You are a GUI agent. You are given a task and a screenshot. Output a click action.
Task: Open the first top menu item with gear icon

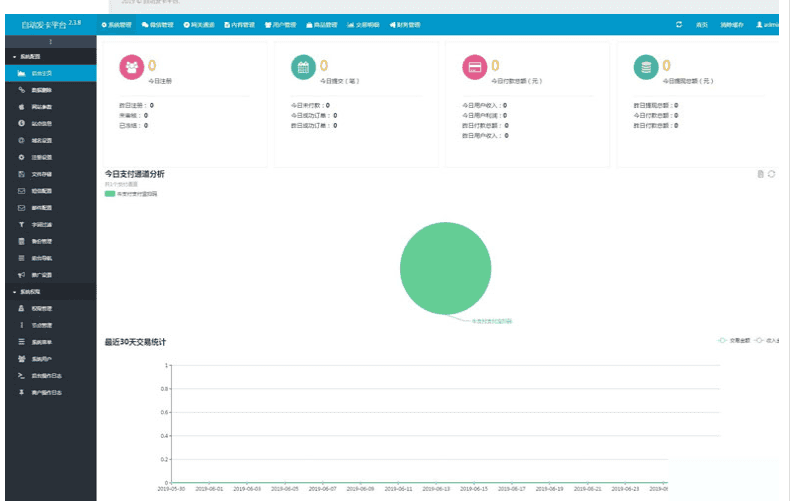tap(118, 24)
